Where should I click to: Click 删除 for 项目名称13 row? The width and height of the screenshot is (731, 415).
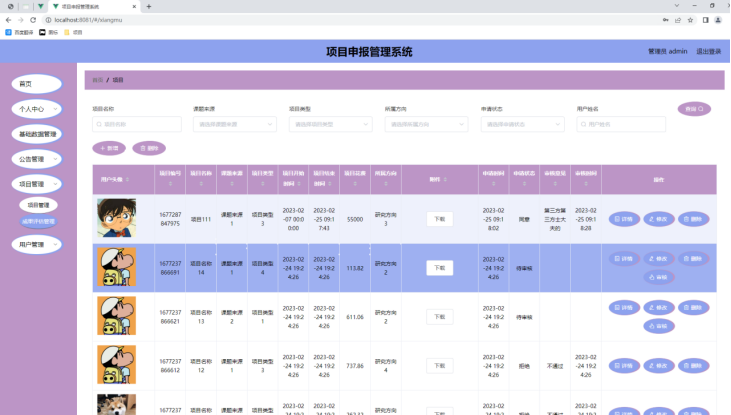[693, 308]
